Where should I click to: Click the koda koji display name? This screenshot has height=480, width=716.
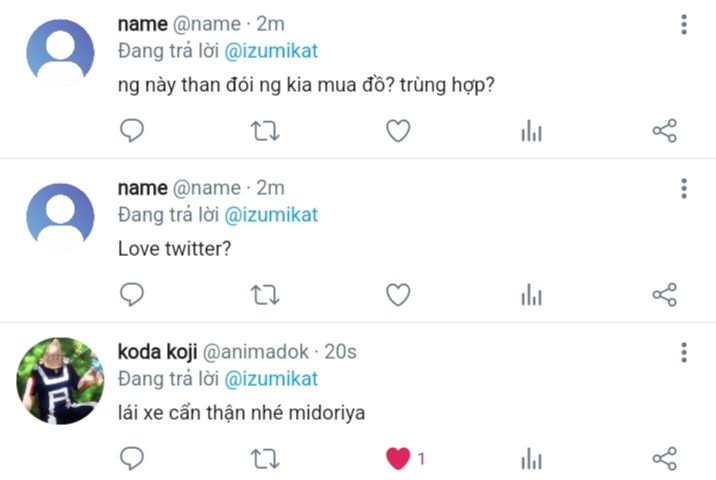click(157, 352)
